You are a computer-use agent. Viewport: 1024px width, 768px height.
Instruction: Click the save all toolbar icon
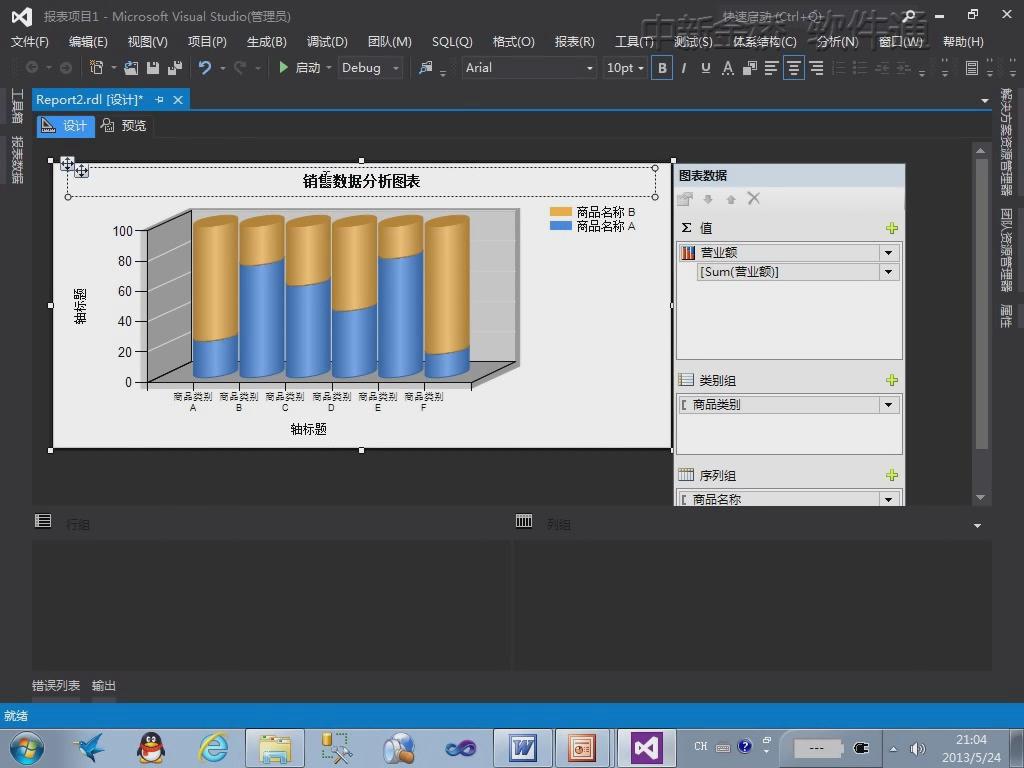174,67
